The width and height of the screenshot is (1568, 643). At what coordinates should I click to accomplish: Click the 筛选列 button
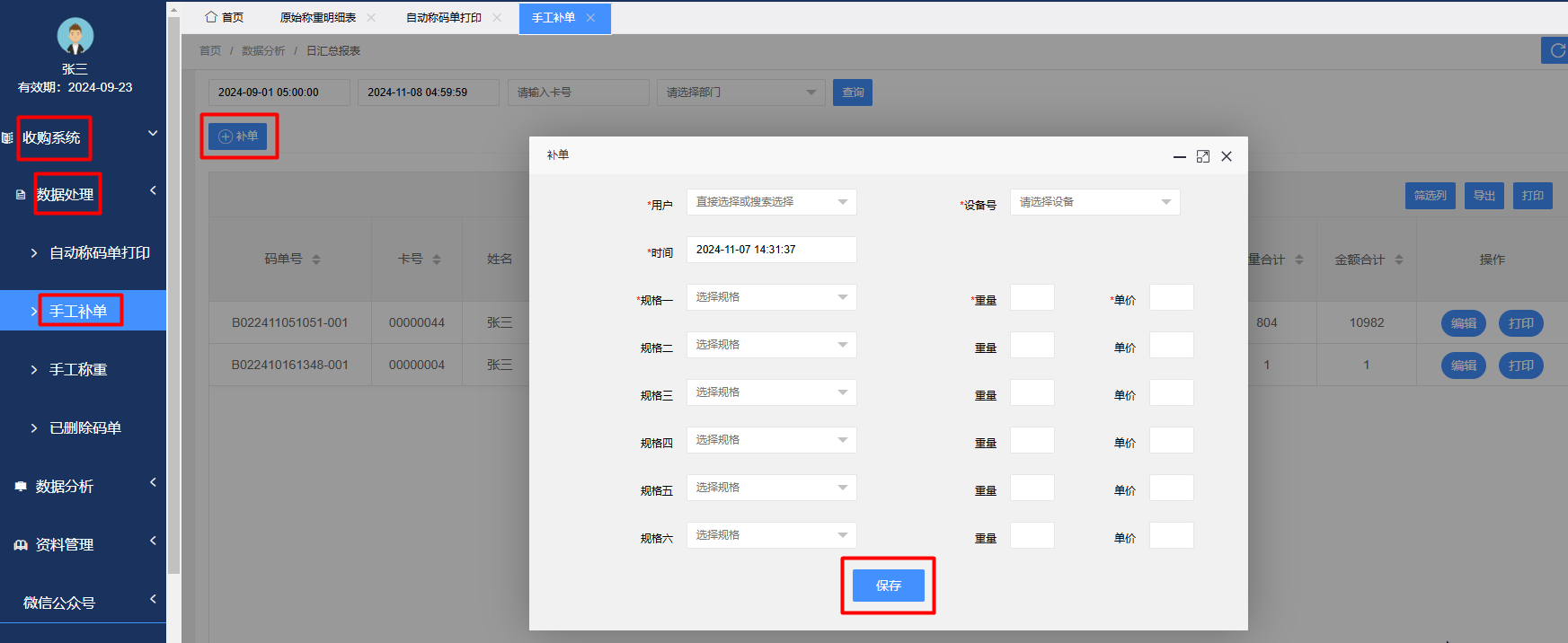click(x=1430, y=196)
